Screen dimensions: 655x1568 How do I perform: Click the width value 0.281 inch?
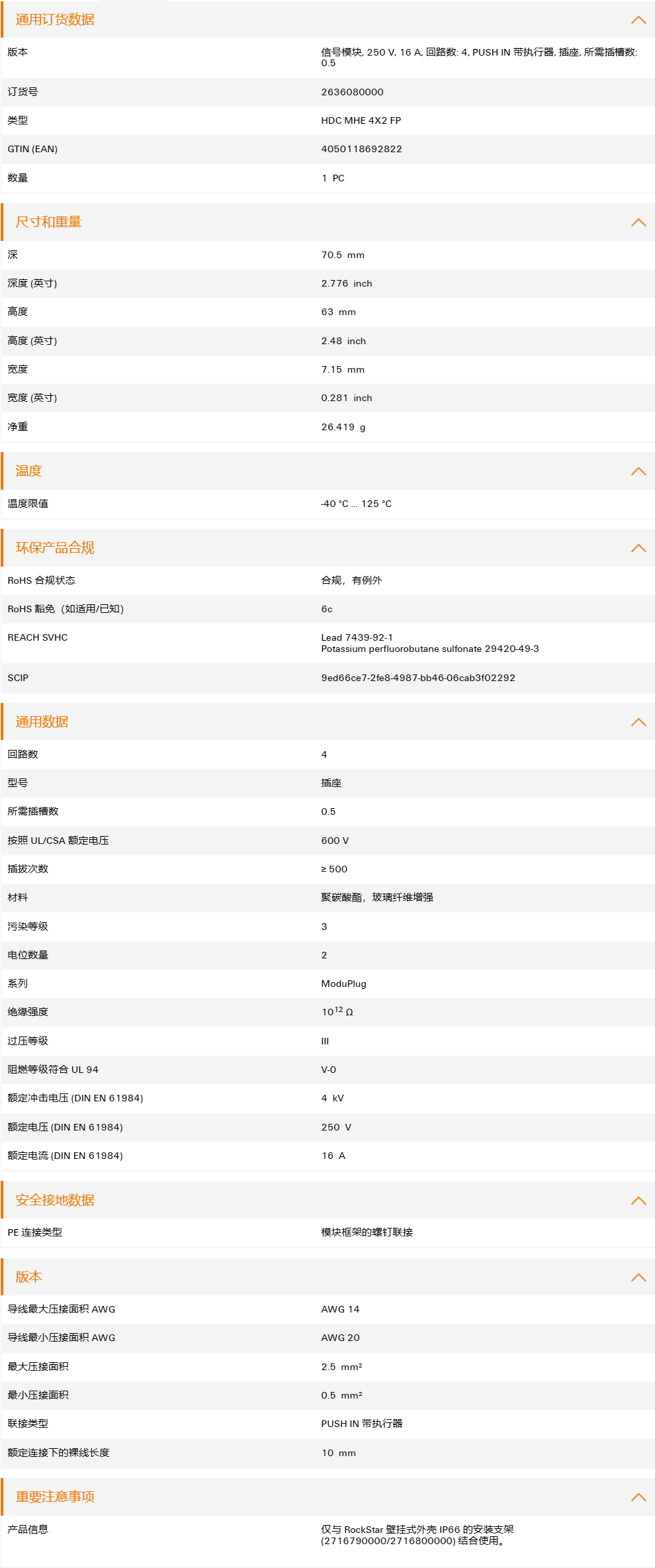[x=347, y=398]
